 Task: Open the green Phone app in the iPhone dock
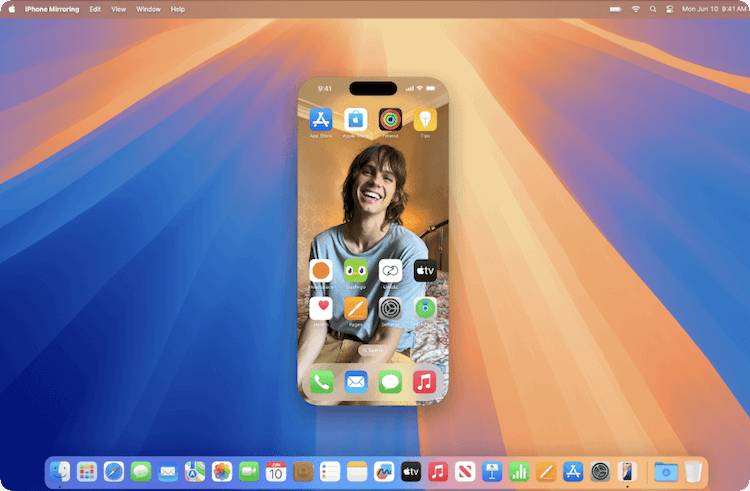pos(321,382)
